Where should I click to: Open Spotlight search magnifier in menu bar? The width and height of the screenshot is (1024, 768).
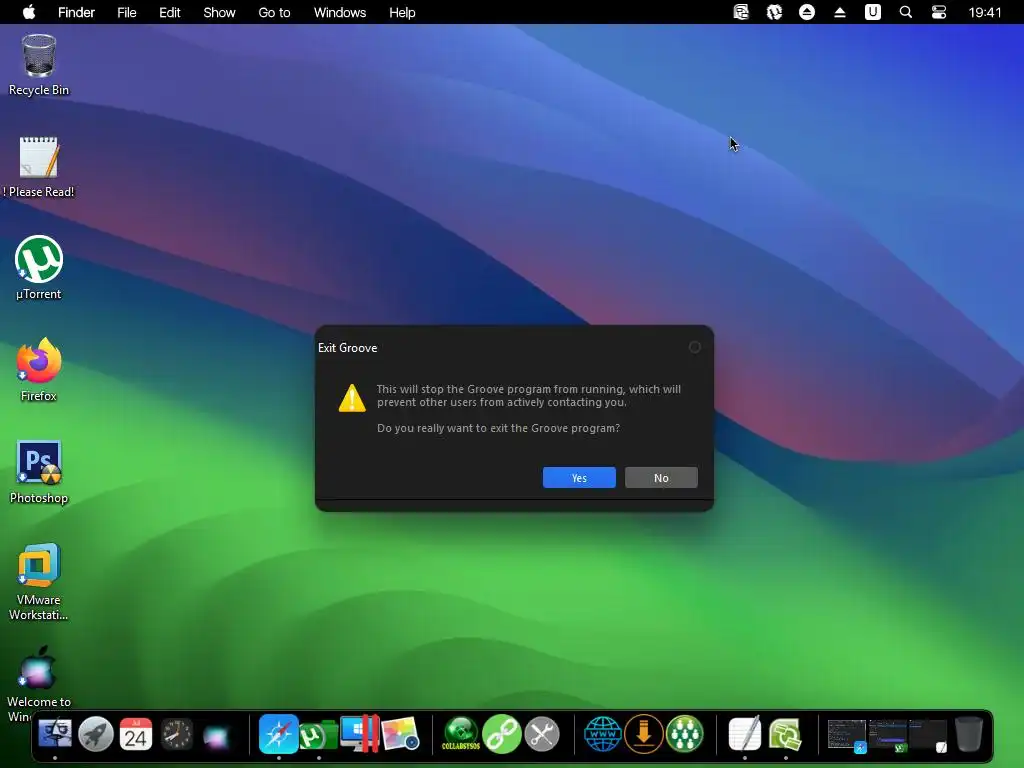pos(906,12)
